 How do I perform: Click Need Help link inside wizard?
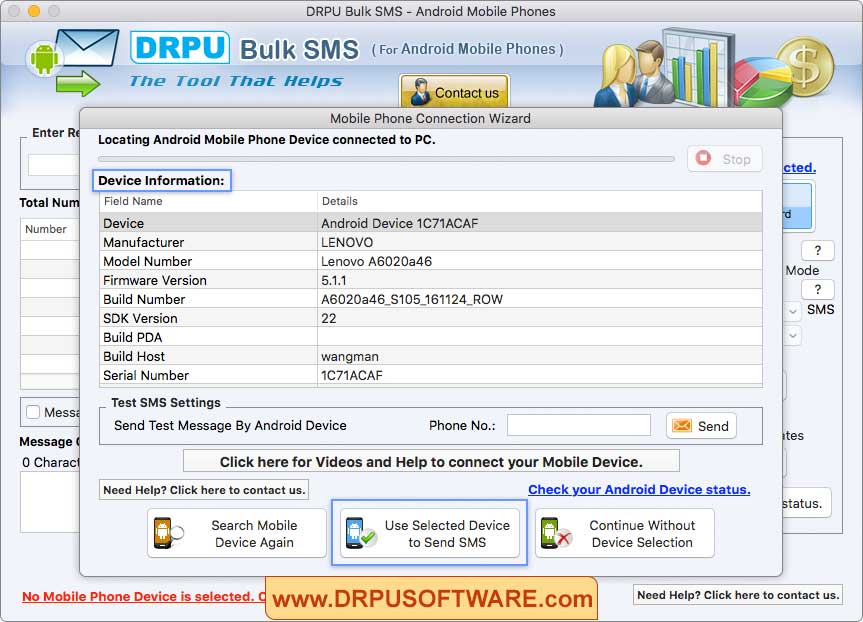point(204,490)
